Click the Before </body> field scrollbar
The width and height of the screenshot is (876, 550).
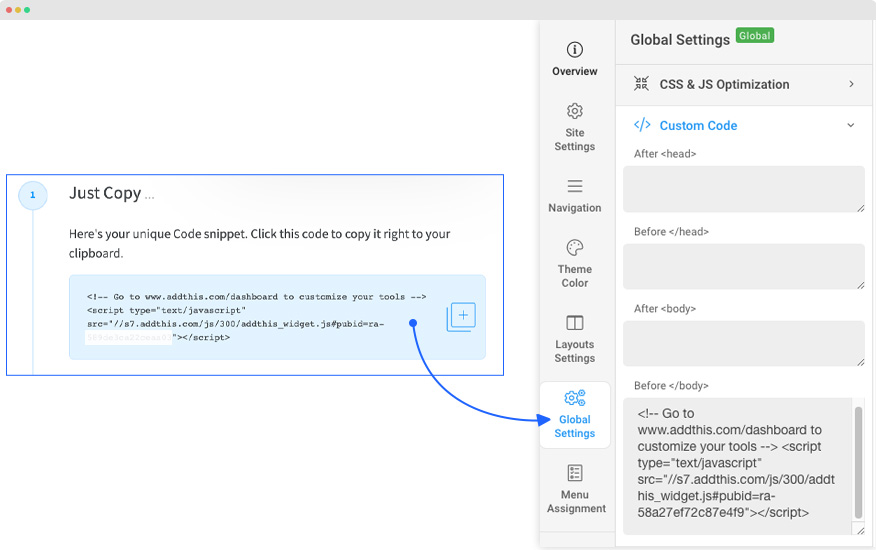click(x=858, y=463)
